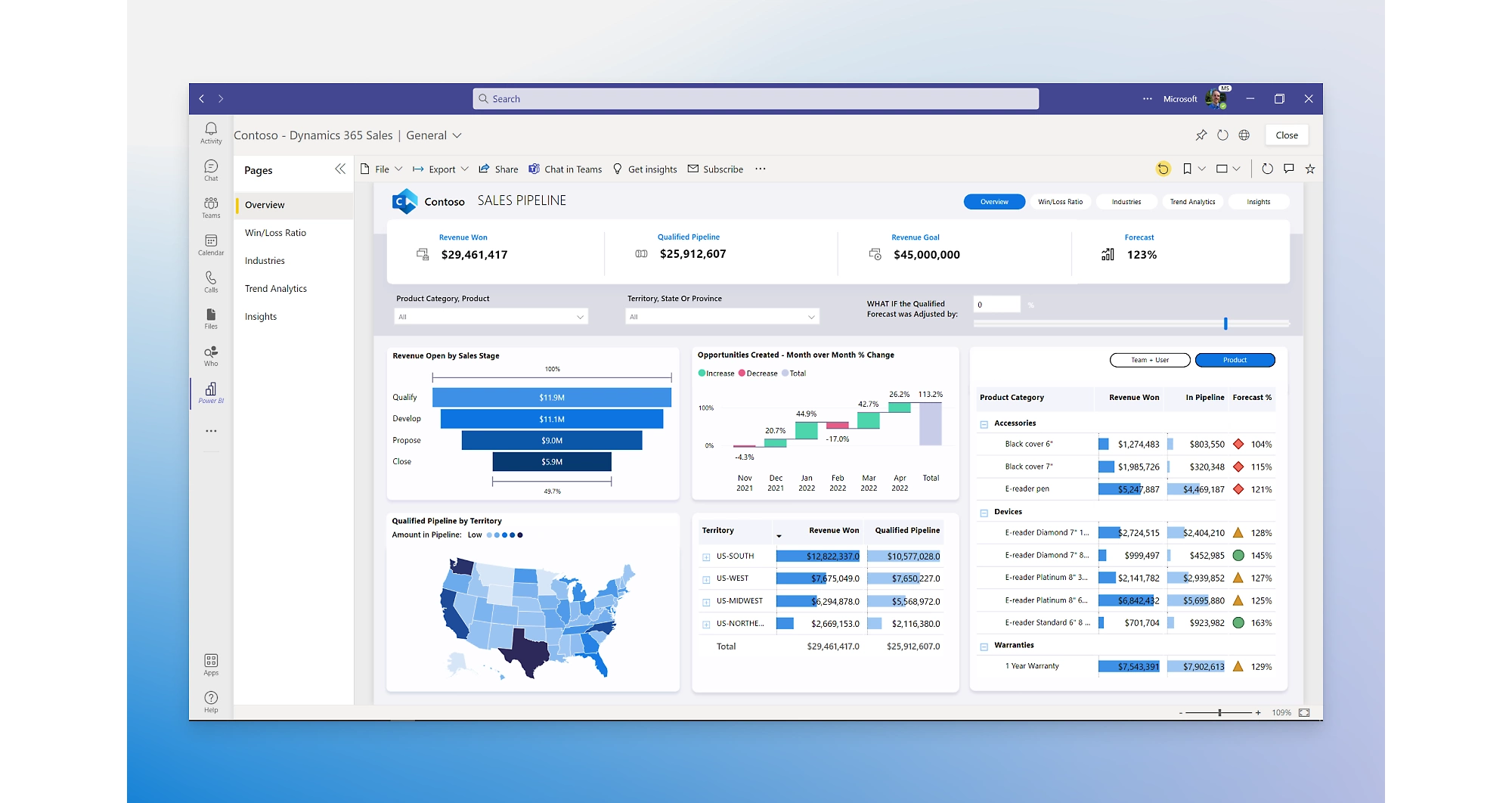Select Trend Analytics page in Pages
Viewport: 1512px width, 803px height.
pos(294,289)
